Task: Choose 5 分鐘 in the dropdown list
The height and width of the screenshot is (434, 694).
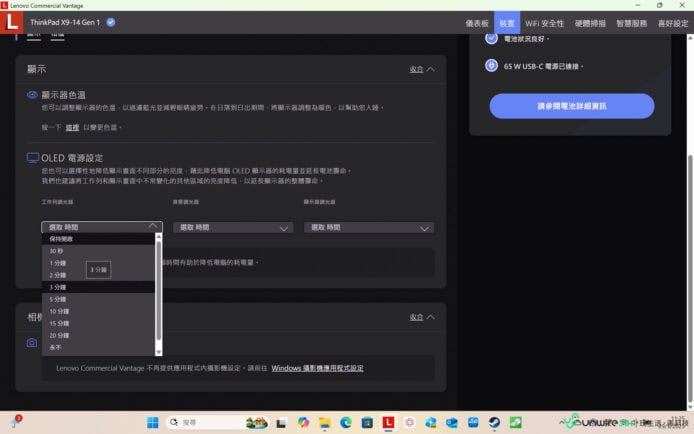Action: pyautogui.click(x=98, y=299)
